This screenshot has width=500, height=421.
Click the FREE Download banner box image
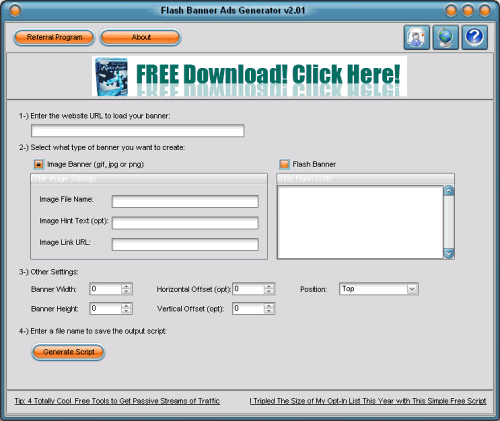[112, 77]
